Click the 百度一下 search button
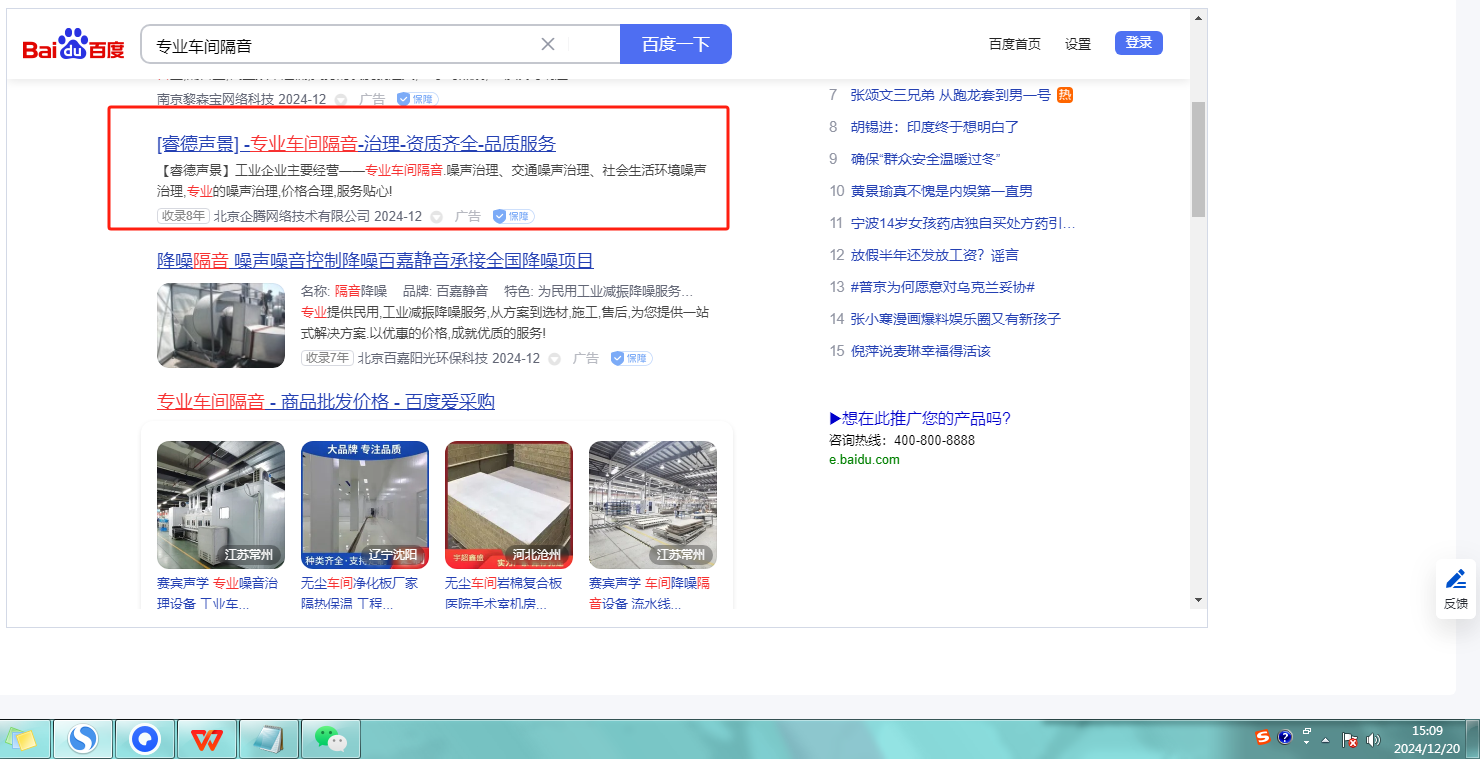The height and width of the screenshot is (759, 1480). tap(676, 44)
